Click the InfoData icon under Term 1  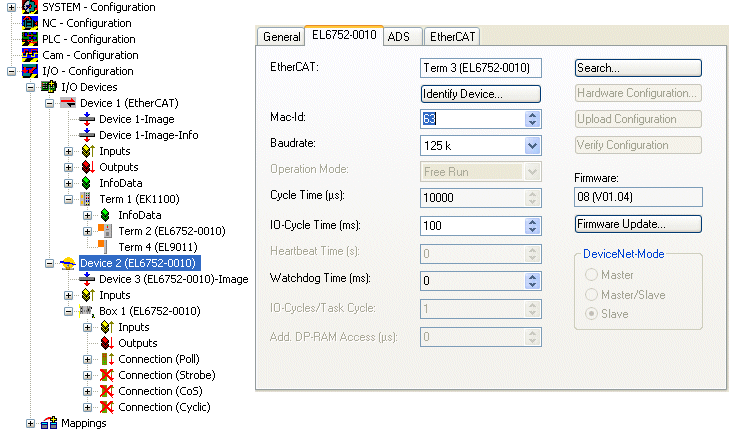[x=105, y=215]
